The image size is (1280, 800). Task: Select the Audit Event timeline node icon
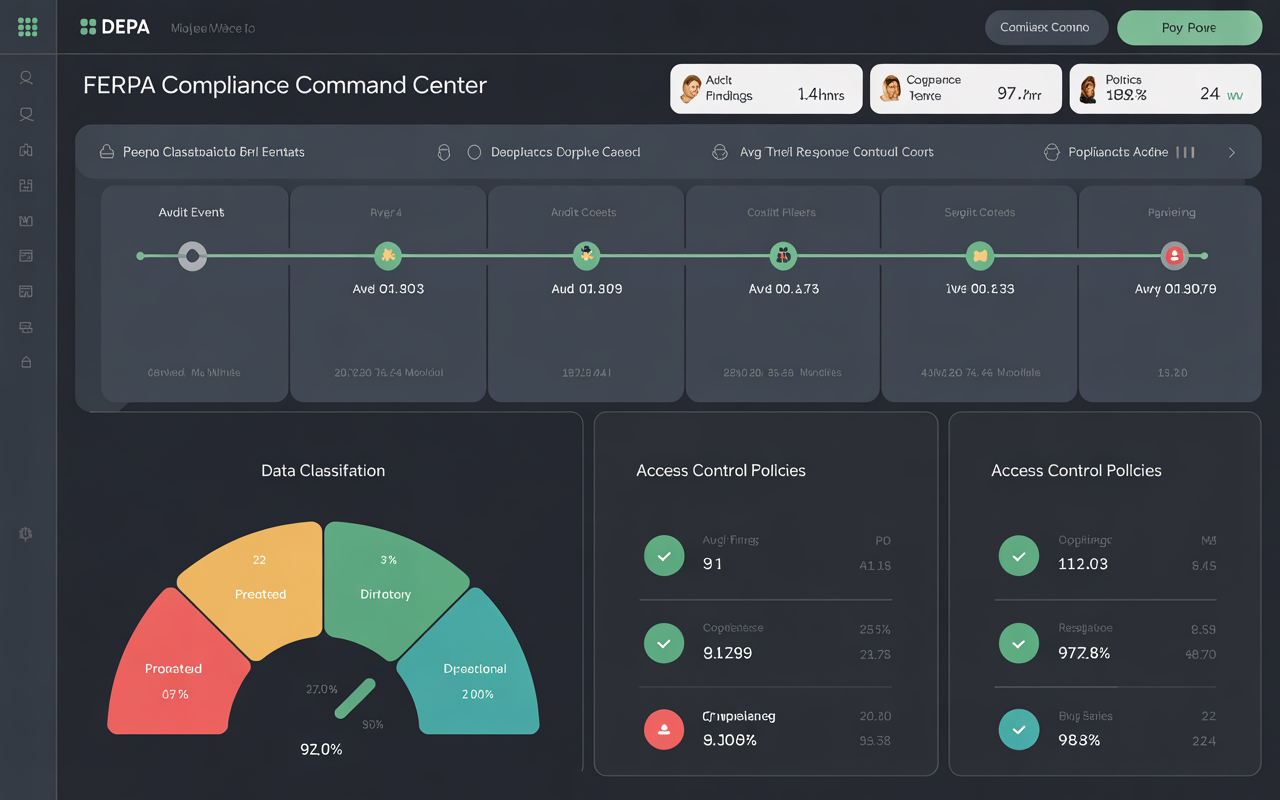coord(193,256)
